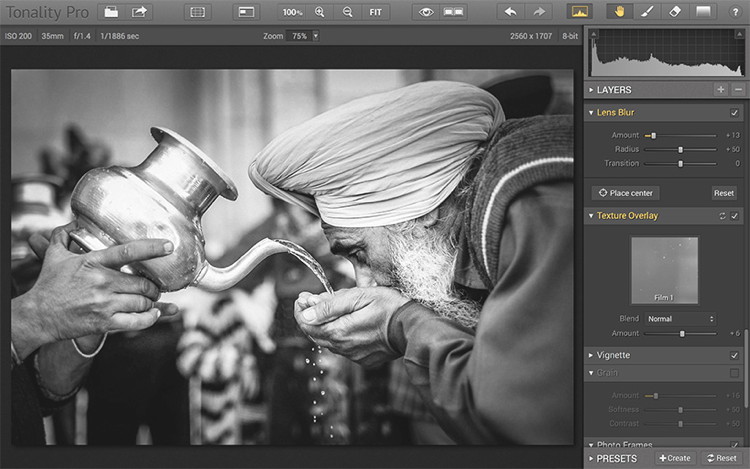Click the Undo arrow

(511, 12)
